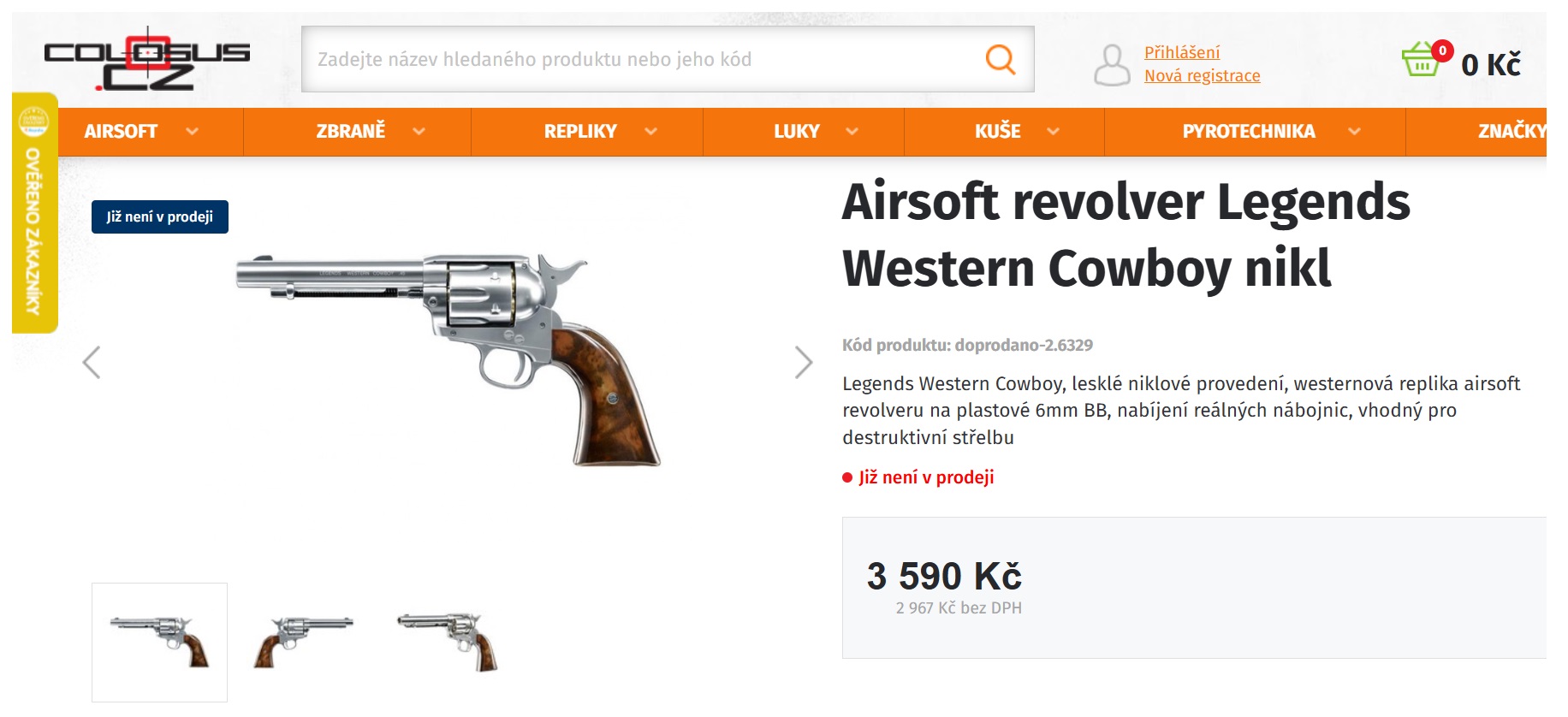Click the user account avatar icon
The width and height of the screenshot is (1568, 717).
(x=1112, y=64)
